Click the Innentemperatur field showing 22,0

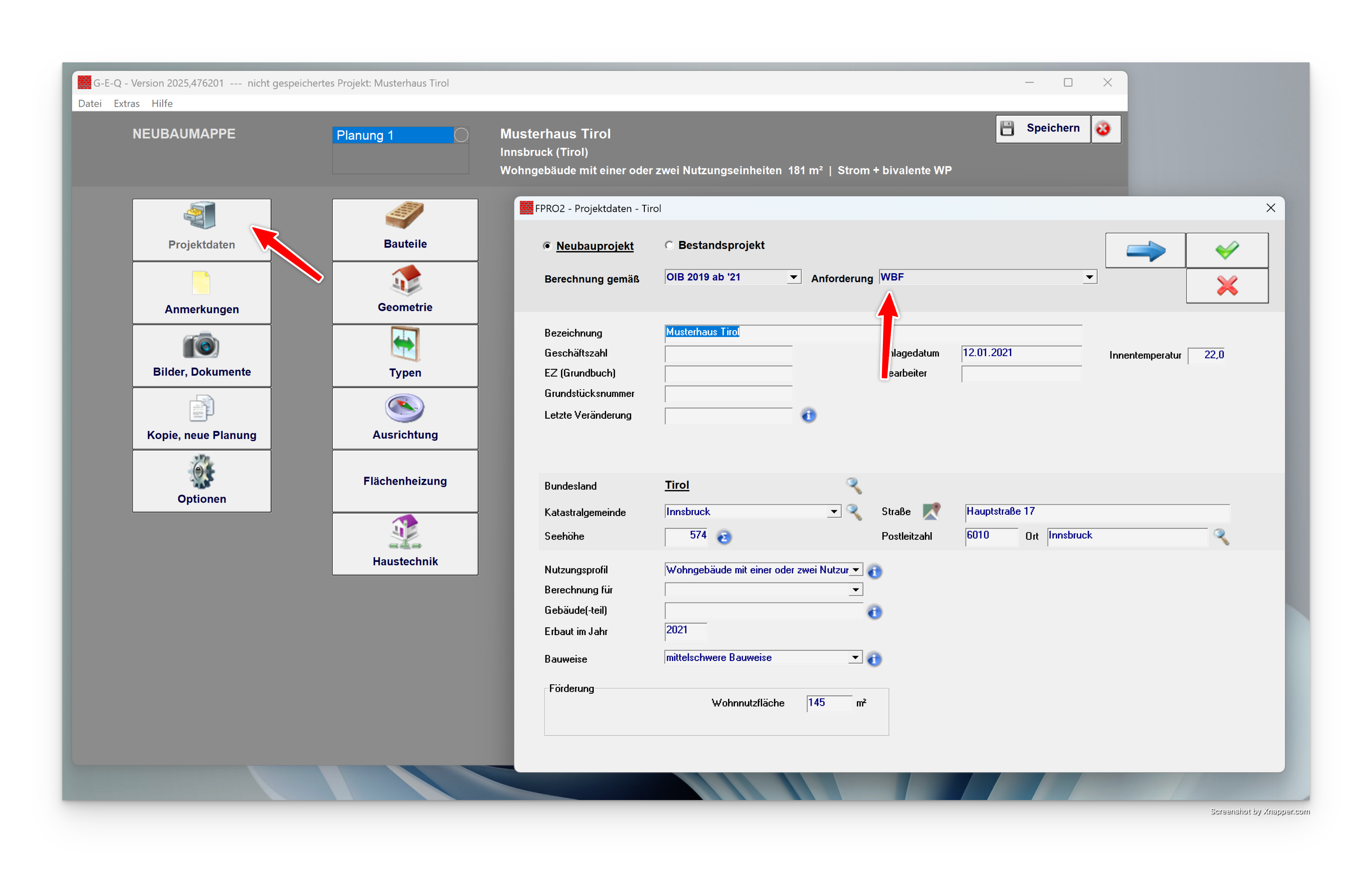point(1207,355)
